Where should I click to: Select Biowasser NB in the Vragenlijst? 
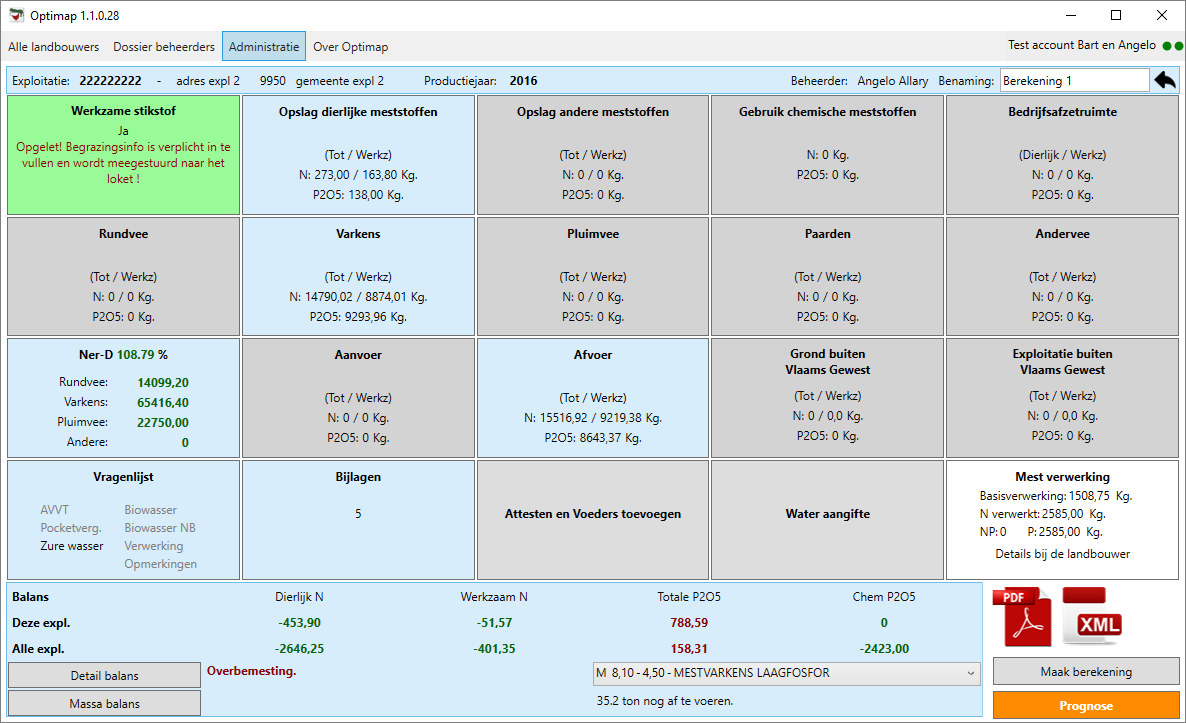coord(160,528)
